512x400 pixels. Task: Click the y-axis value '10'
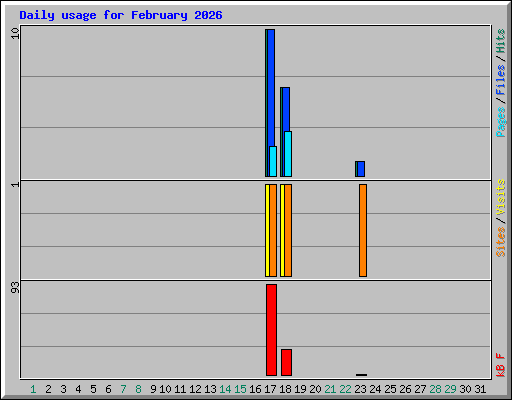(15, 33)
